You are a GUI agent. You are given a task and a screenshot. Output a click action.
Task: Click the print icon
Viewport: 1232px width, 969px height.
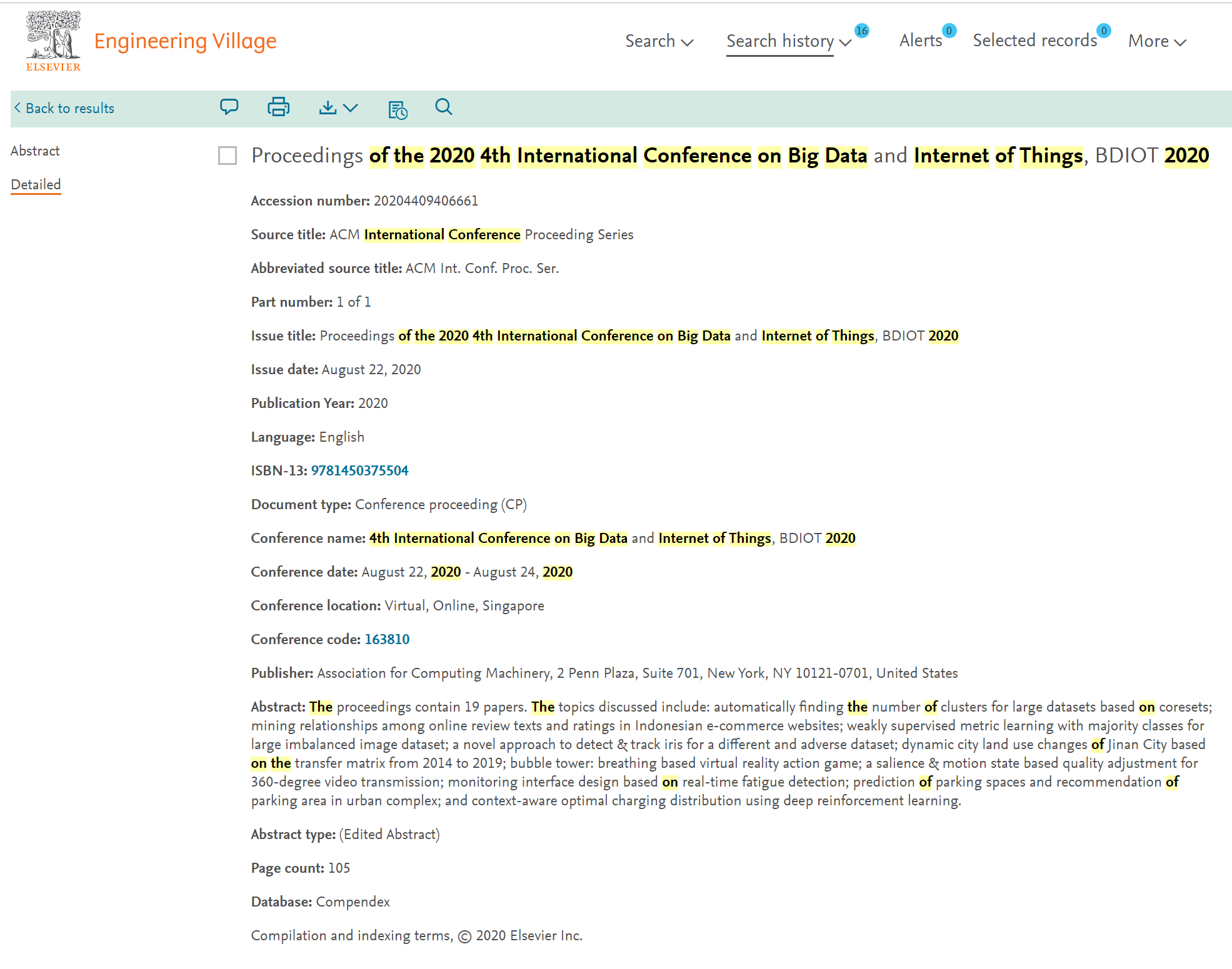pos(278,107)
